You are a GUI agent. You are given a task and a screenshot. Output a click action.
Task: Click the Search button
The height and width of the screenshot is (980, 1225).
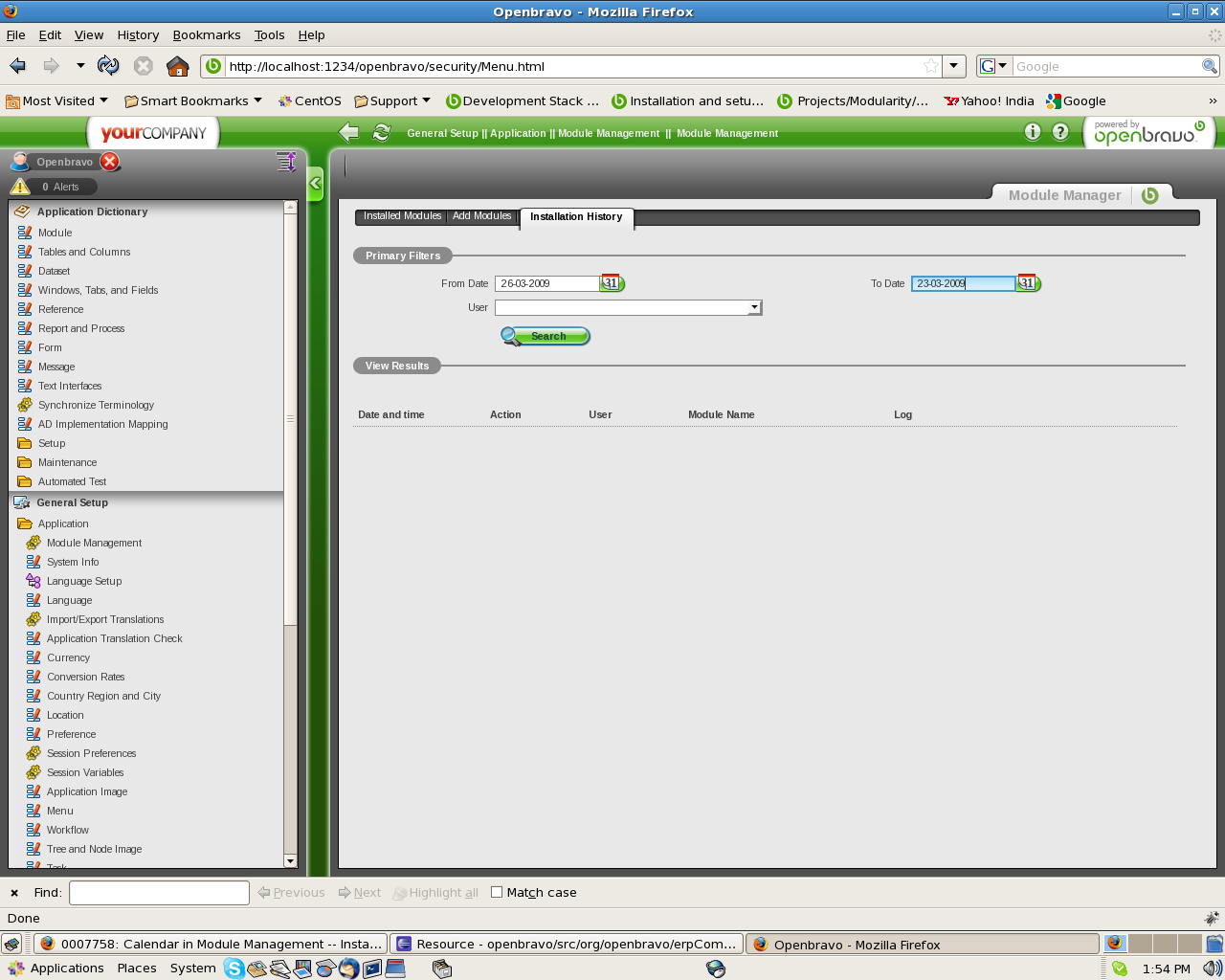click(546, 336)
